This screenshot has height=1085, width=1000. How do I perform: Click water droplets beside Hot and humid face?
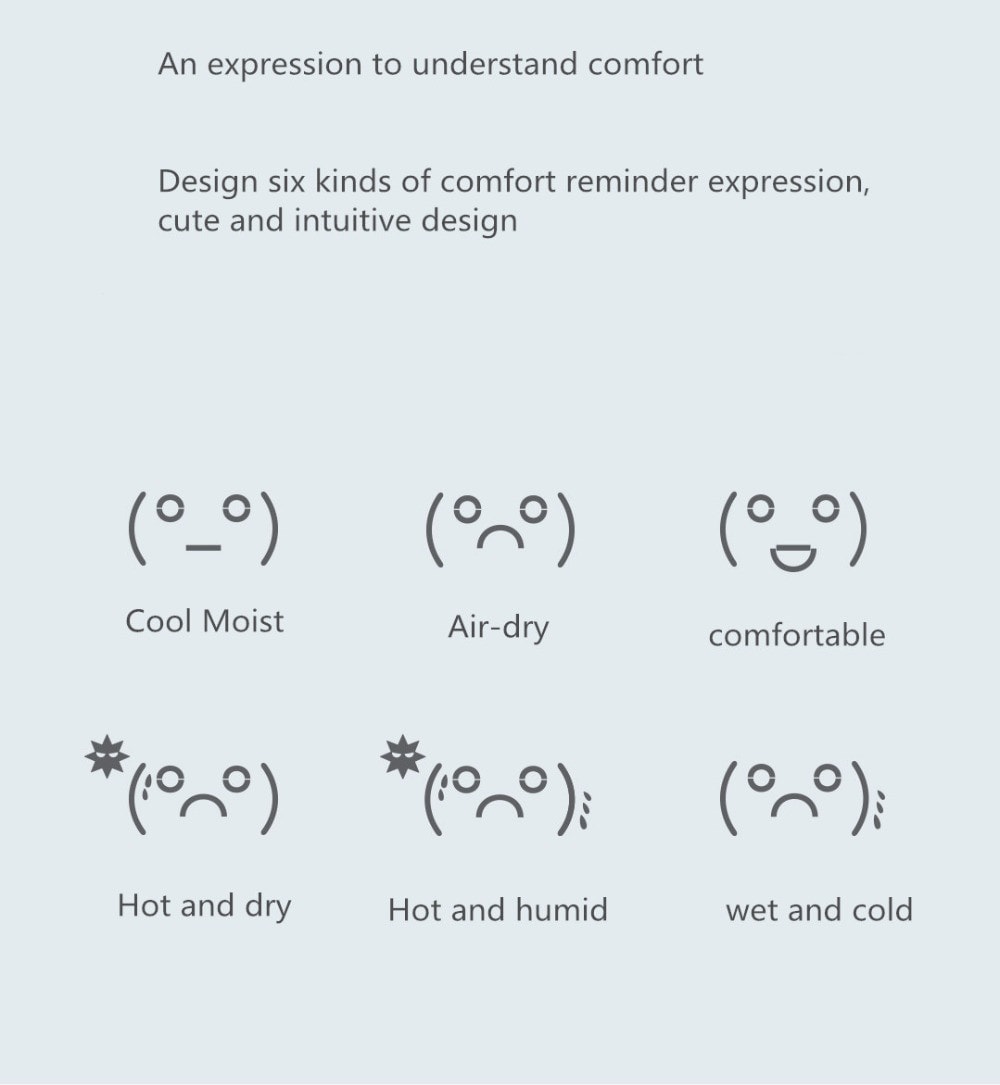click(585, 810)
